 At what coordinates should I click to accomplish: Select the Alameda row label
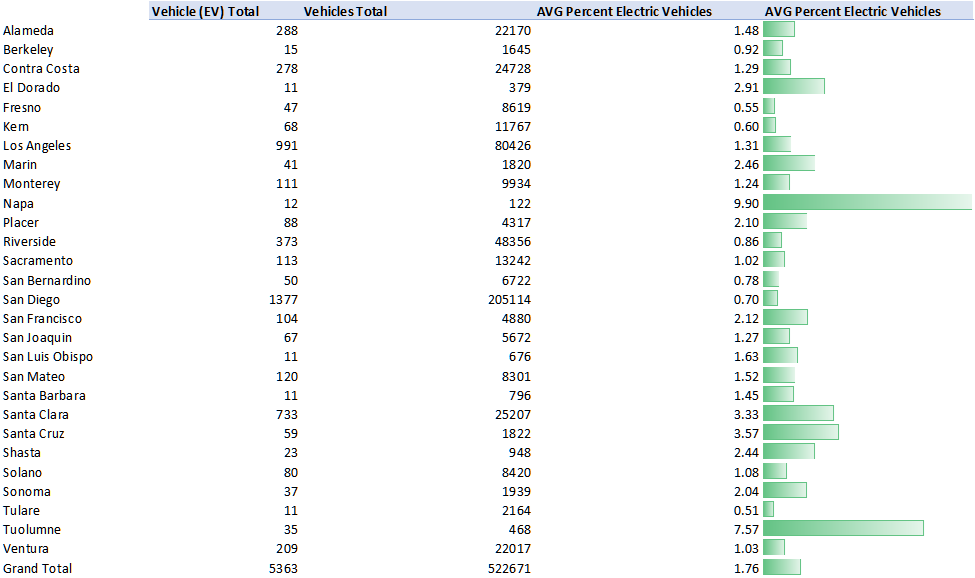pyautogui.click(x=29, y=30)
